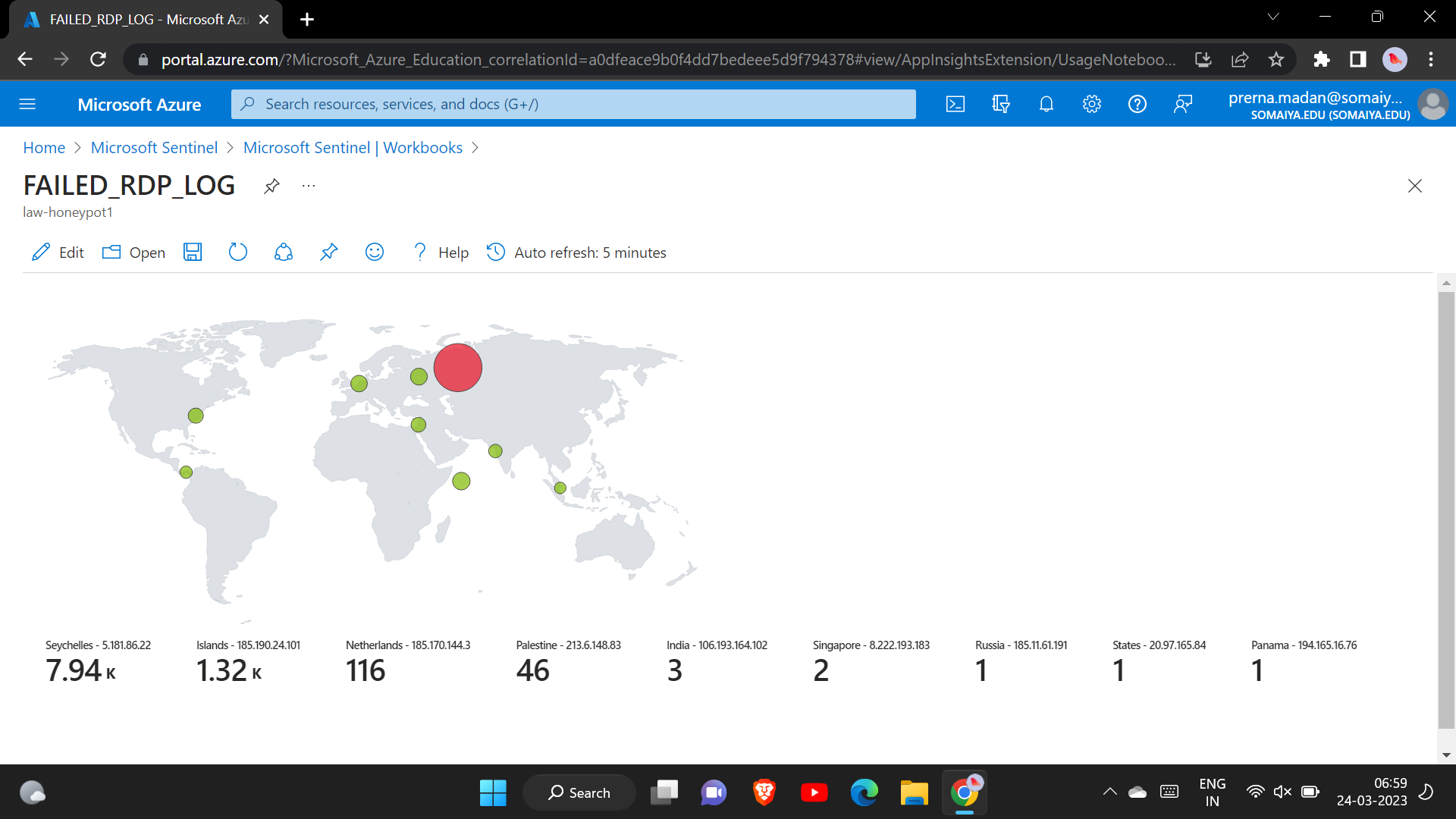Click the taskbar Search box

[579, 792]
